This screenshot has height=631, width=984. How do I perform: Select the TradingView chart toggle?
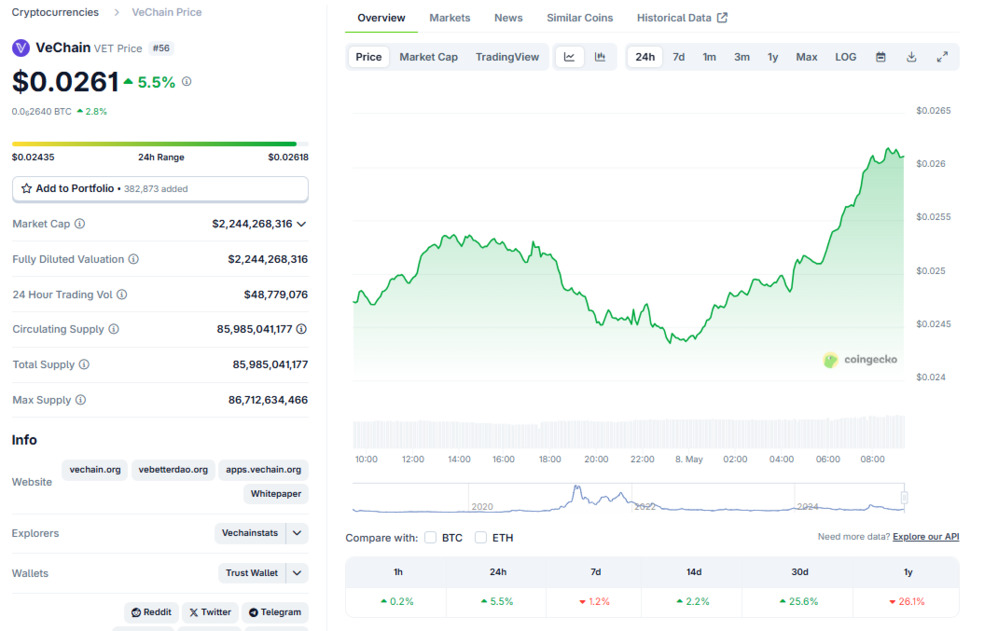click(507, 57)
